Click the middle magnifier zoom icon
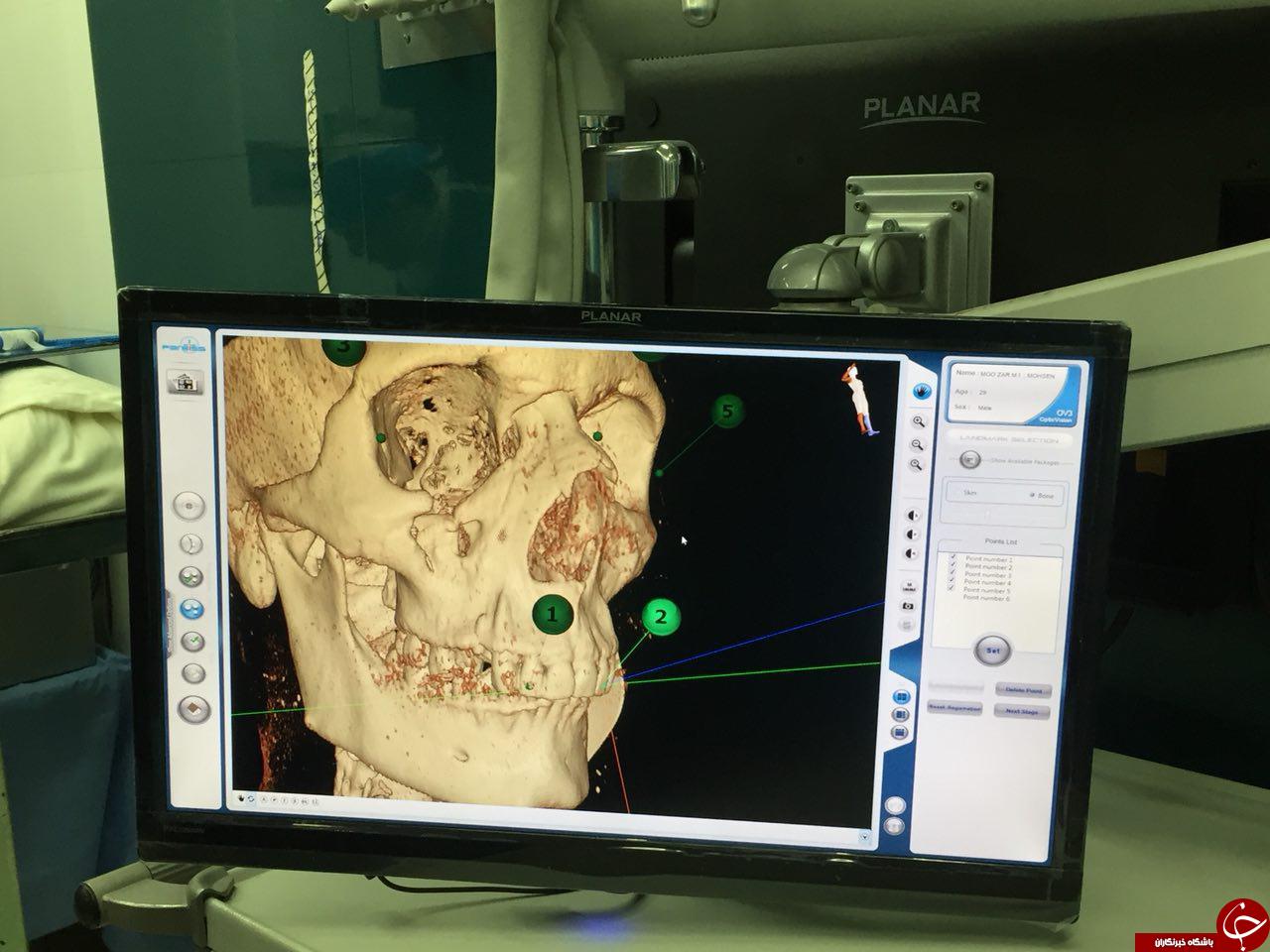 point(918,444)
